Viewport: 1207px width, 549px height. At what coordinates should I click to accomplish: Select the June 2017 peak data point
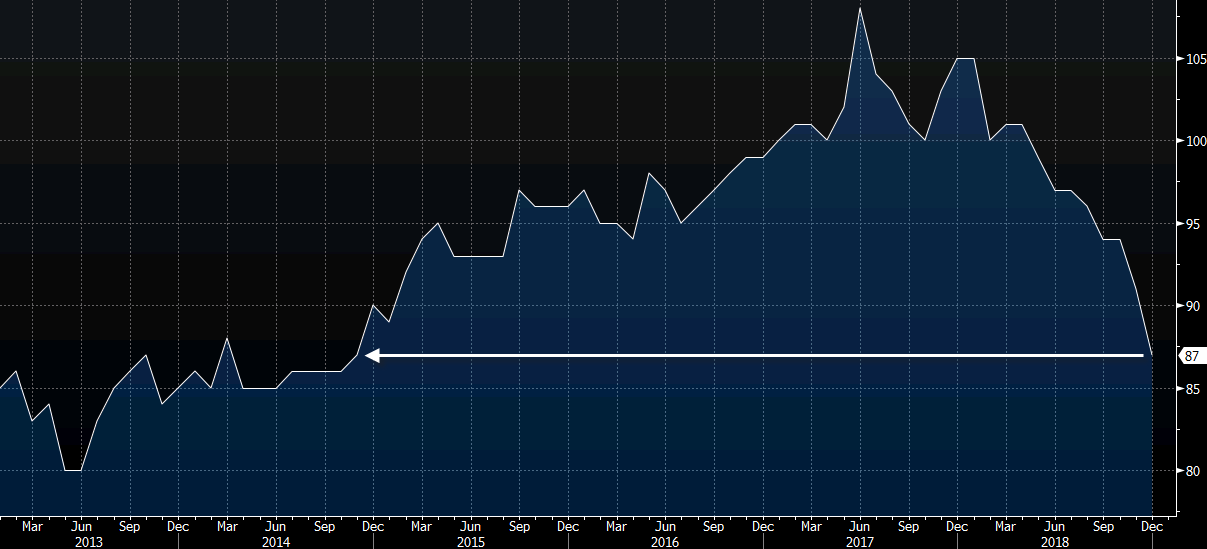click(x=860, y=9)
